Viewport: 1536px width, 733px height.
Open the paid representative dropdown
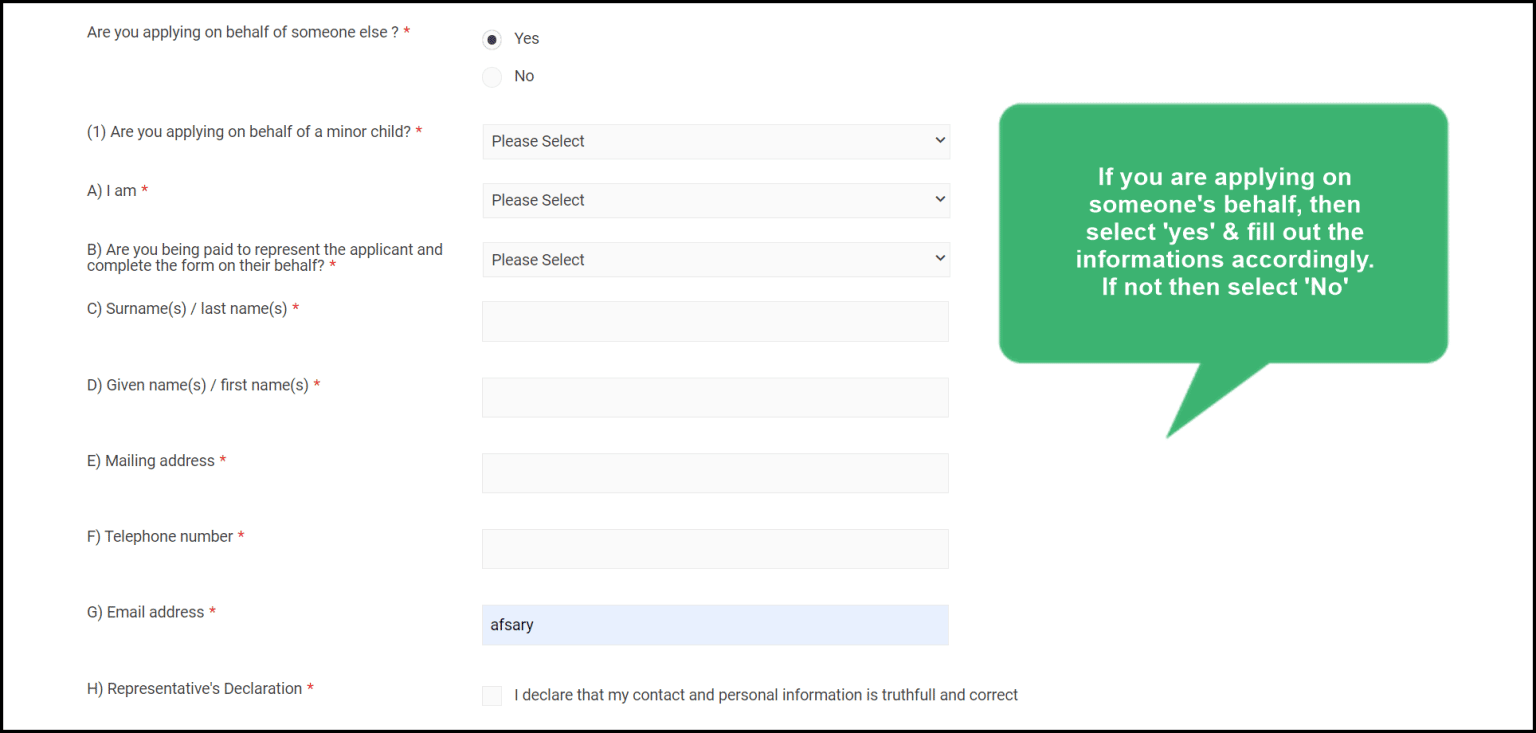[x=715, y=259]
